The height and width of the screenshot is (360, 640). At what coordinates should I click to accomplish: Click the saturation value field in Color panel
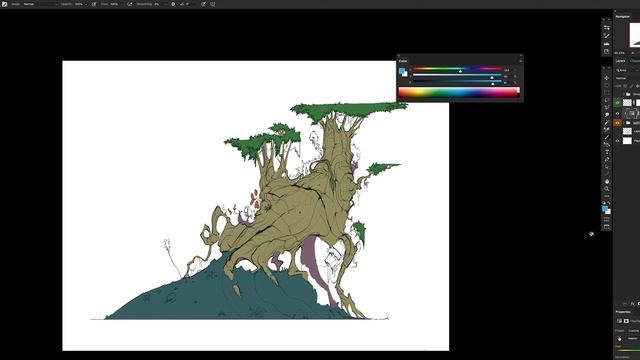pos(506,76)
